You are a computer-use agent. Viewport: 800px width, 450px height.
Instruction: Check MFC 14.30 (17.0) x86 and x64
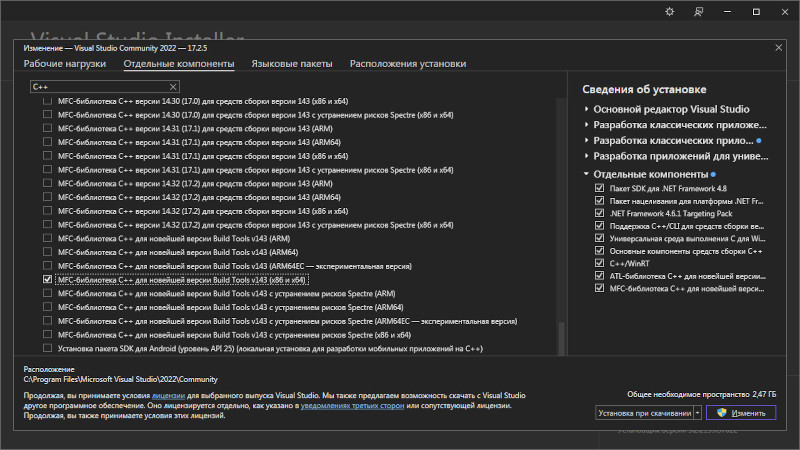[47, 101]
